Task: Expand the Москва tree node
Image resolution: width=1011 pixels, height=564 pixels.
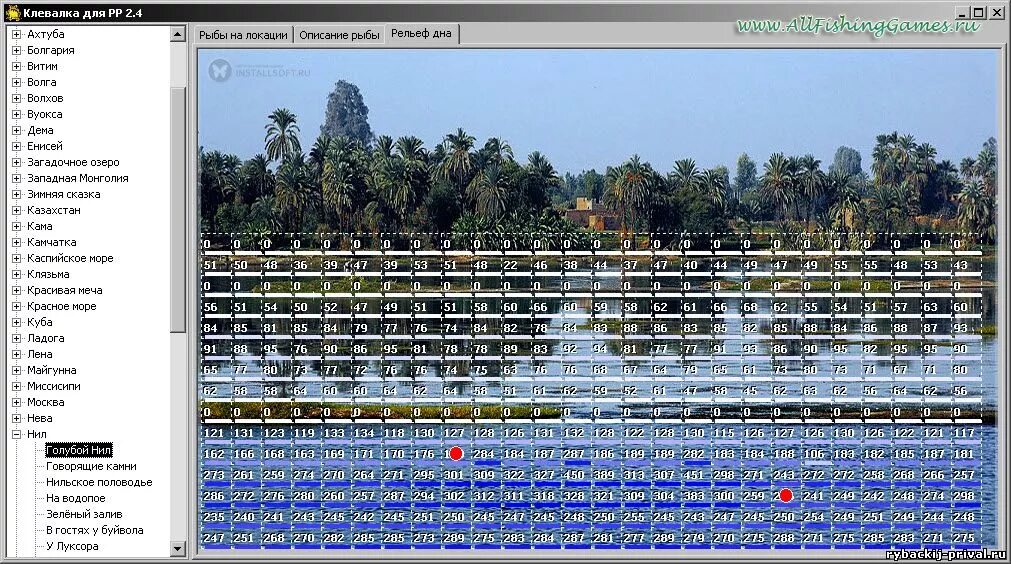Action: coord(16,402)
